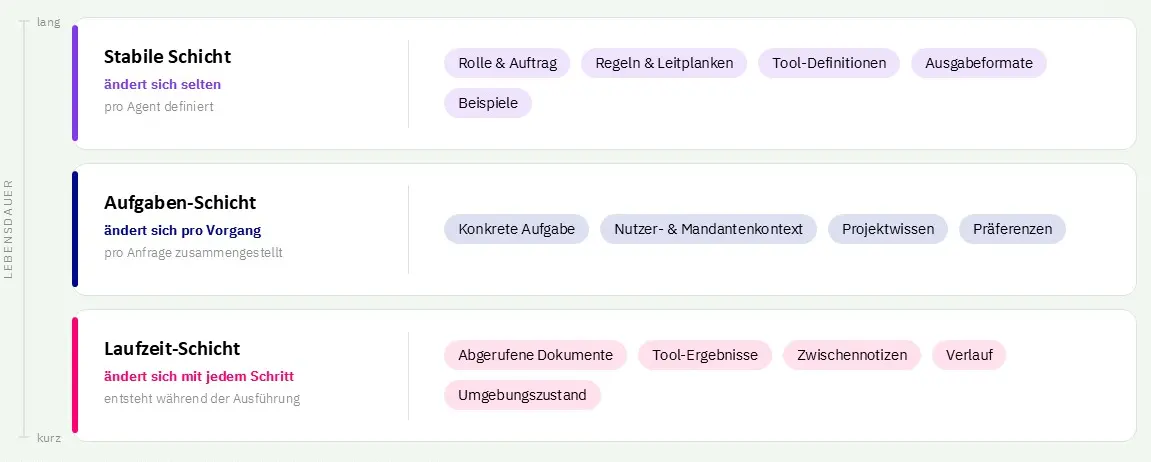Choose the Projektwissen tag
Screen dimensions: 1151x462
[888, 229]
